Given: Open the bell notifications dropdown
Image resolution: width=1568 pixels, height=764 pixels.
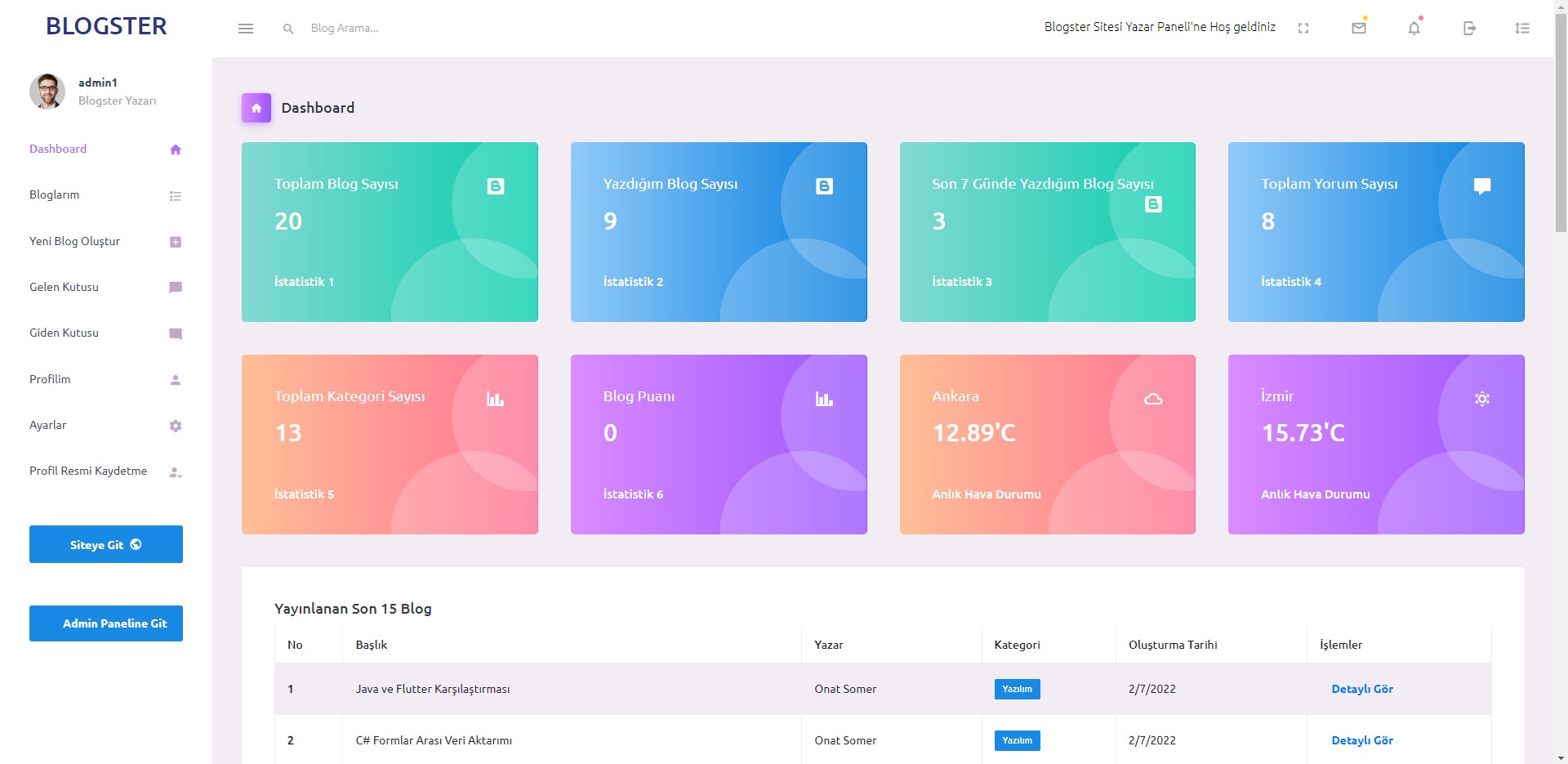Looking at the screenshot, I should point(1414,29).
